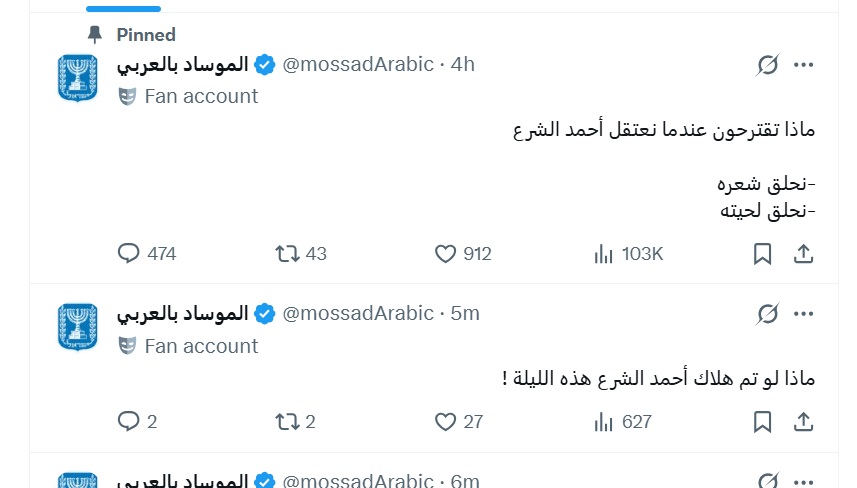Image resolution: width=857 pixels, height=488 pixels.
Task: View analytics of the 103K views post
Action: (603, 254)
